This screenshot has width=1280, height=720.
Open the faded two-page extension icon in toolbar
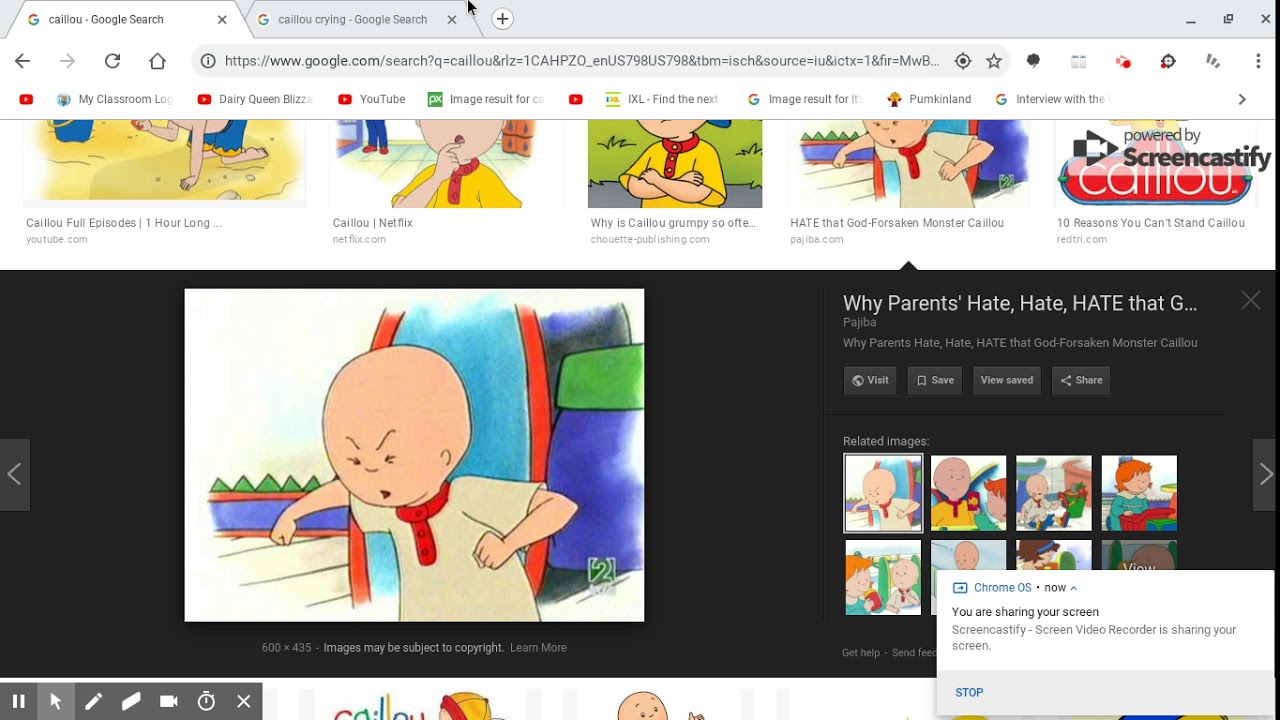point(1078,61)
